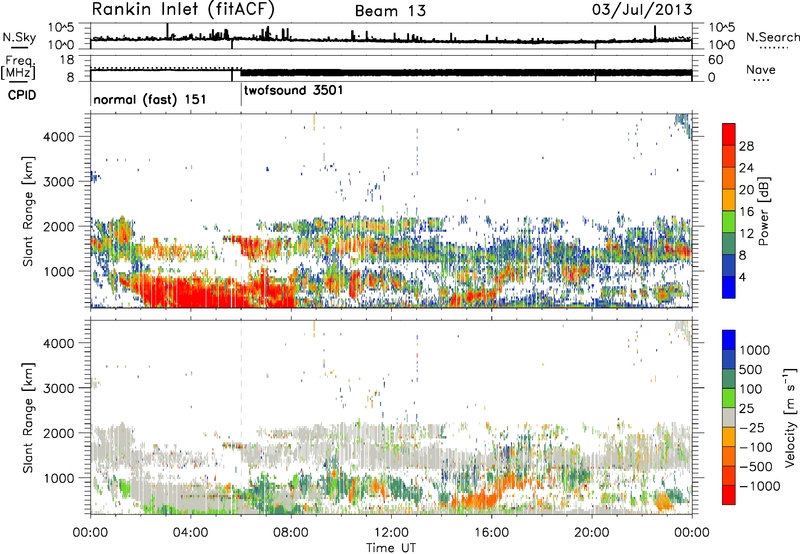
Task: Click the '18' frequency axis tick
Action: click(66, 60)
